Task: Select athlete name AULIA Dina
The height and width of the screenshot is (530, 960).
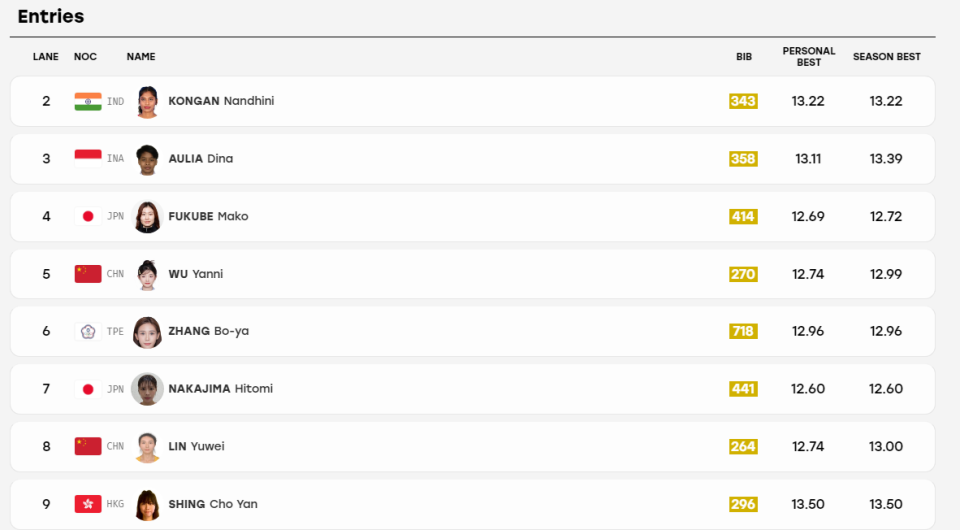Action: [201, 159]
